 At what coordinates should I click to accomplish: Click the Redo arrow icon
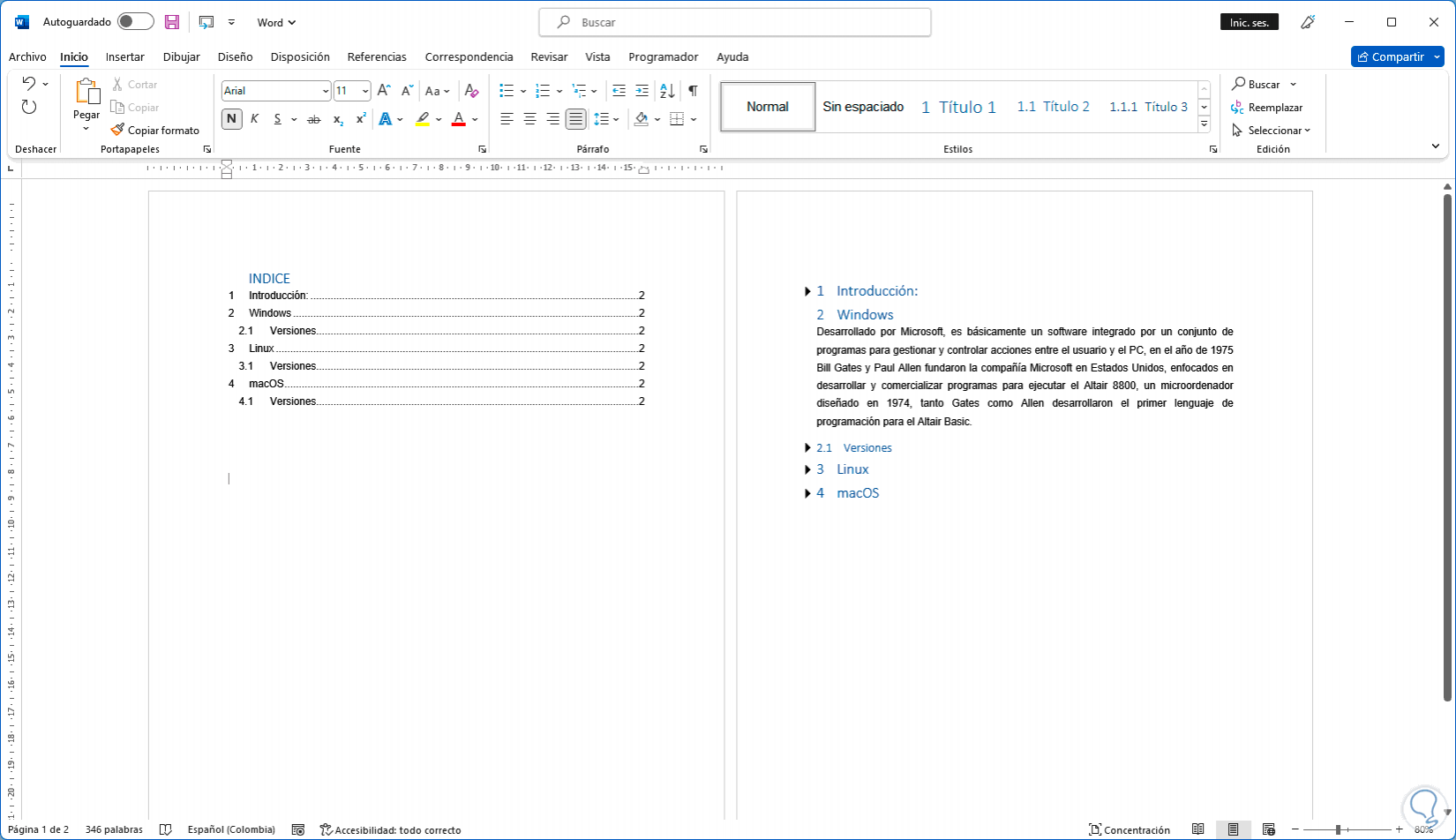tap(29, 107)
